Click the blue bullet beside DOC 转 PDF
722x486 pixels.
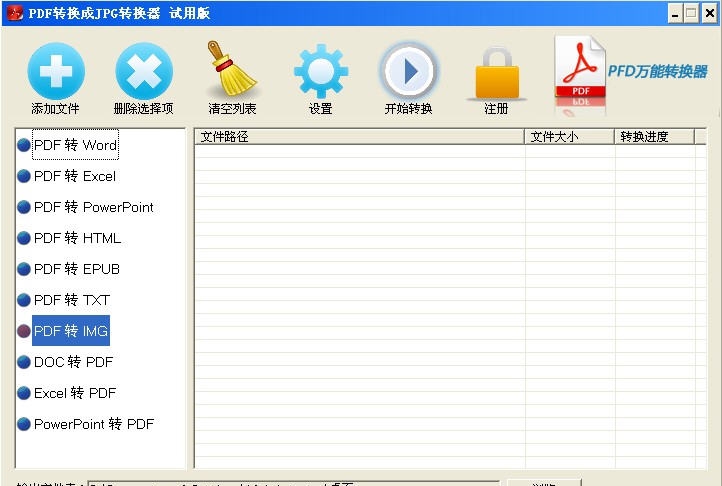coord(23,362)
